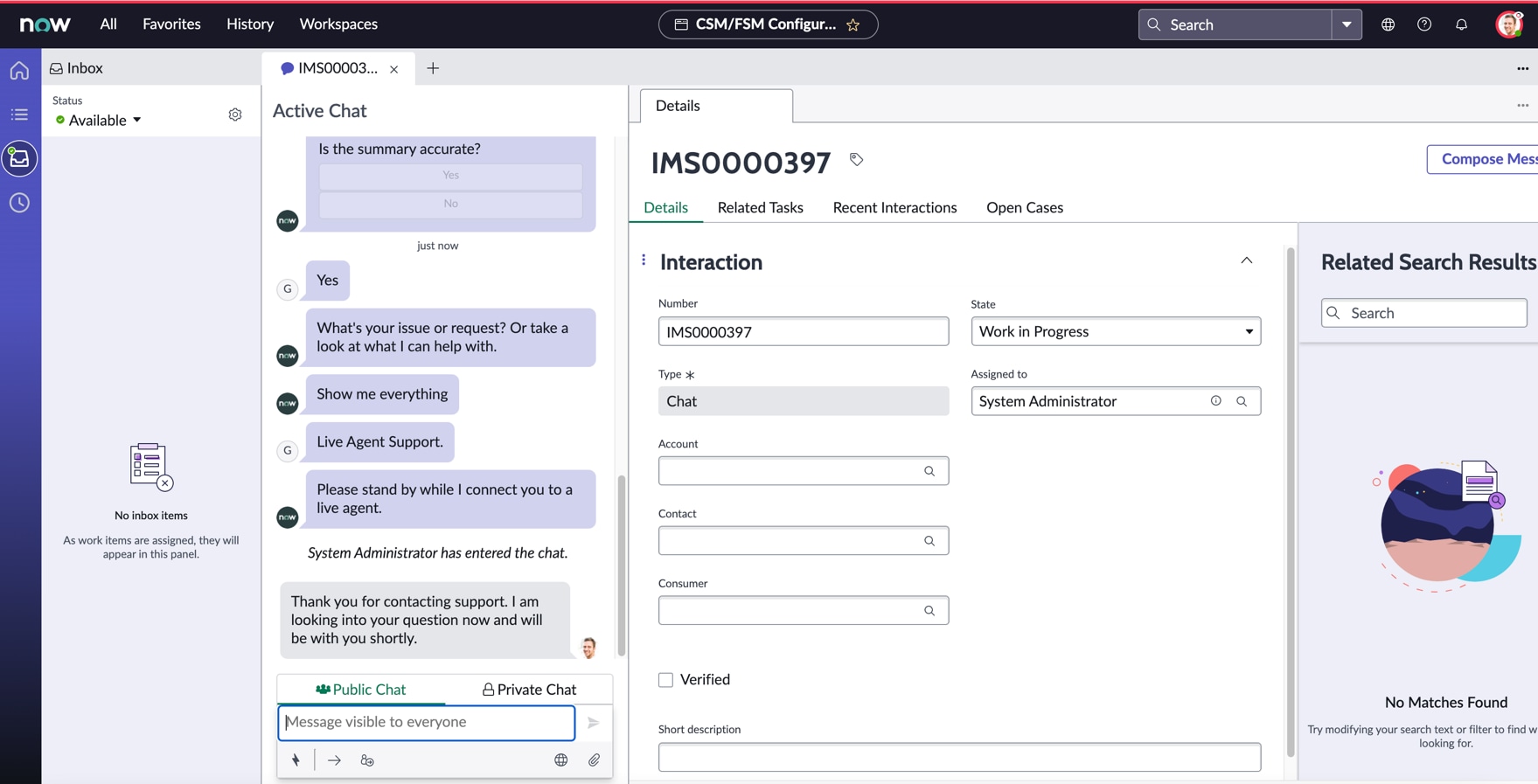Collapse the Interaction section

[x=1246, y=260]
